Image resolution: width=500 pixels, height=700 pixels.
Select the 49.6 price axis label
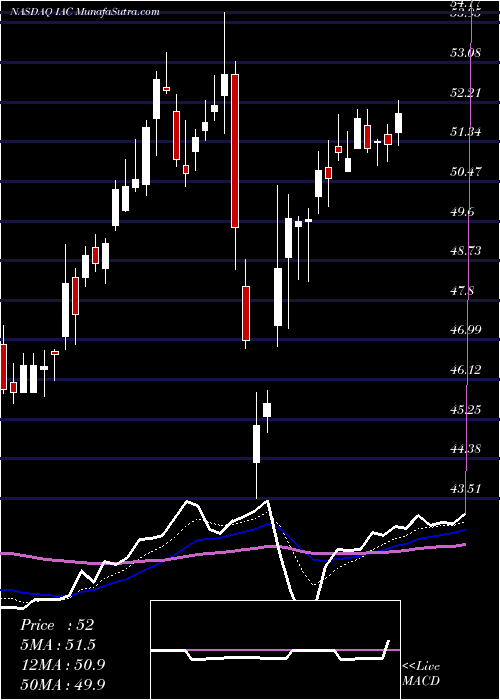coord(463,211)
